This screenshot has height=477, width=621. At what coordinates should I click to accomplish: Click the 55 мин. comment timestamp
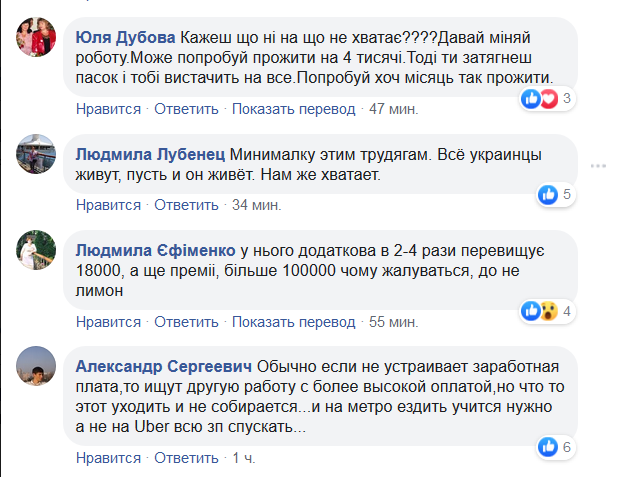[391, 322]
